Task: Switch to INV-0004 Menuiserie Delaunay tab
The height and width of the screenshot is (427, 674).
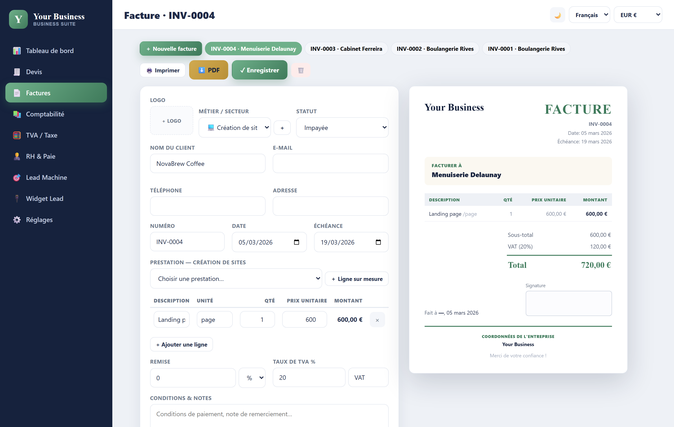Action: pos(253,49)
